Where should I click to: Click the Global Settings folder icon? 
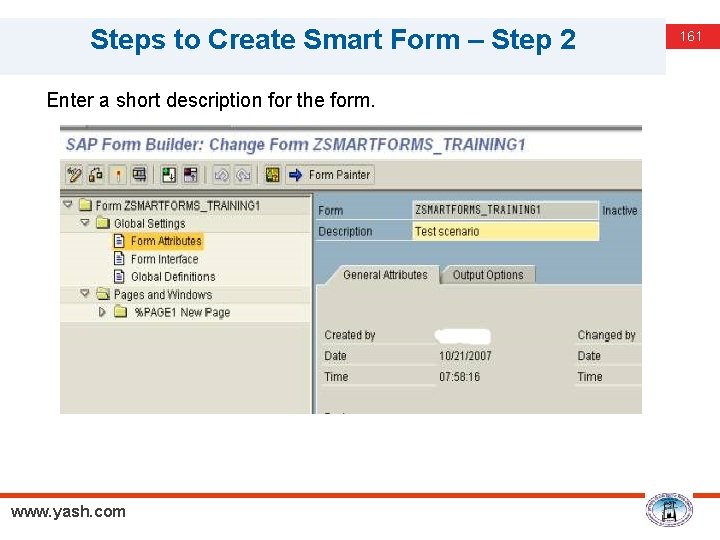pos(102,223)
